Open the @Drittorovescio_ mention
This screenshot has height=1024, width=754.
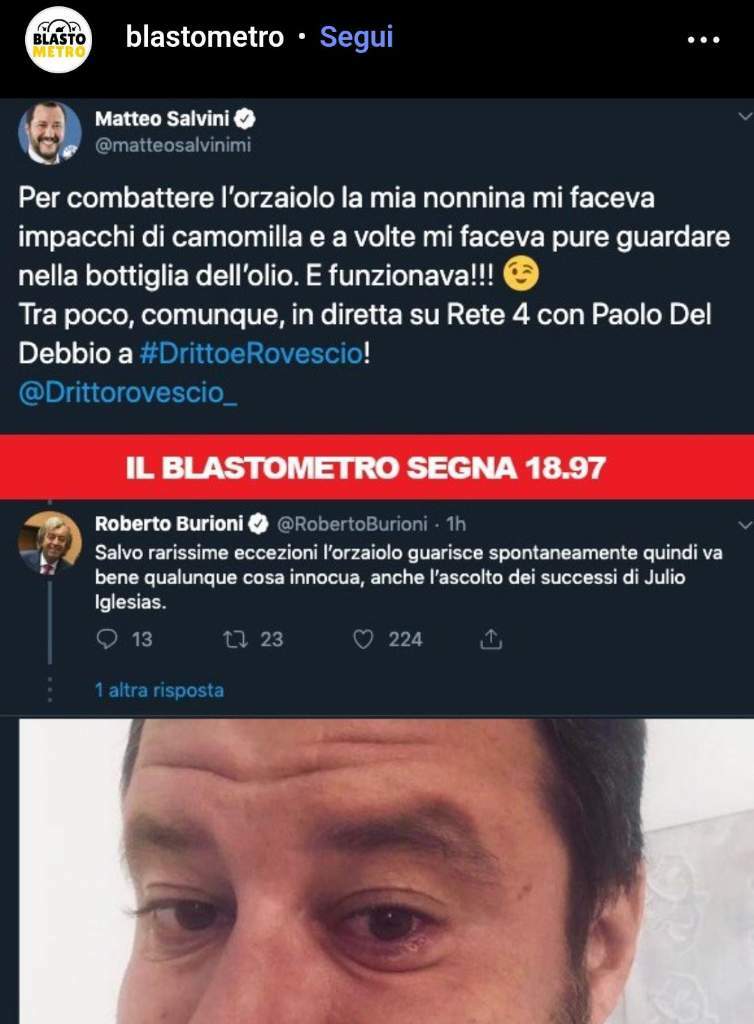pyautogui.click(x=128, y=392)
